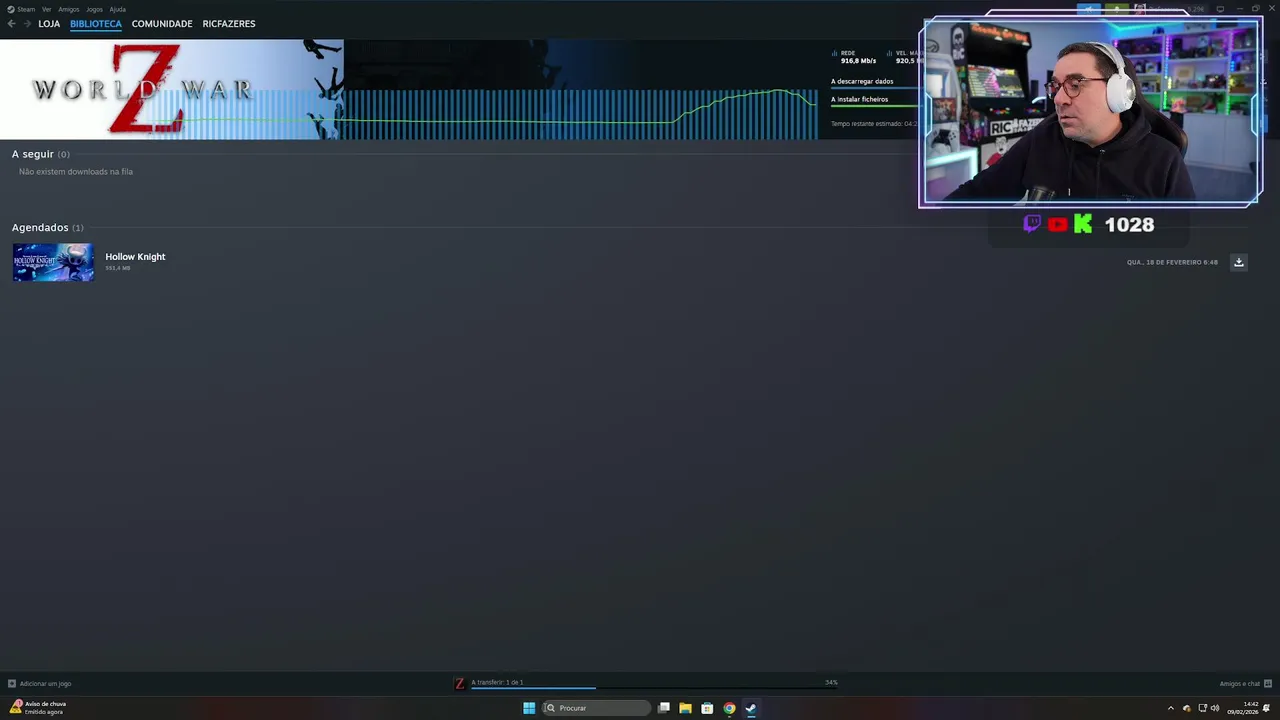This screenshot has width=1280, height=720.
Task: Click Adicionar um jogo
Action: tap(40, 684)
